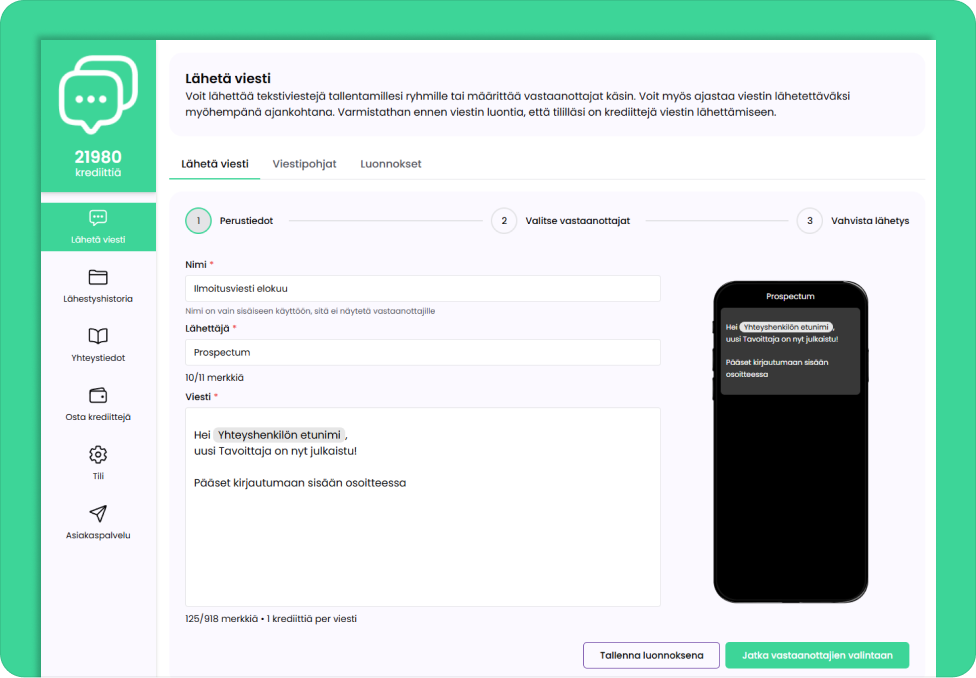Click the Asiakaspalvelu paper plane icon

[x=98, y=513]
